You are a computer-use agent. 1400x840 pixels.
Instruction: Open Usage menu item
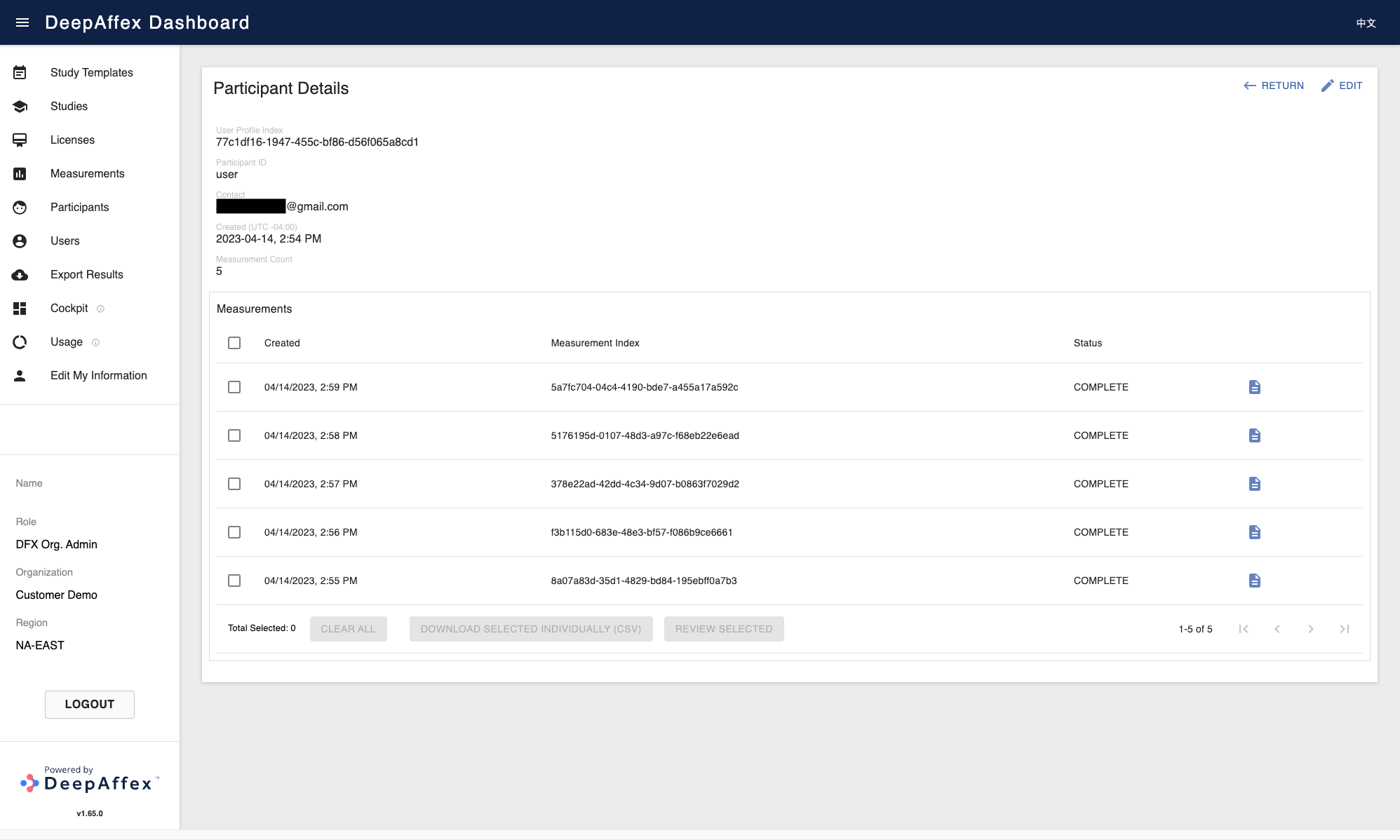(x=90, y=341)
